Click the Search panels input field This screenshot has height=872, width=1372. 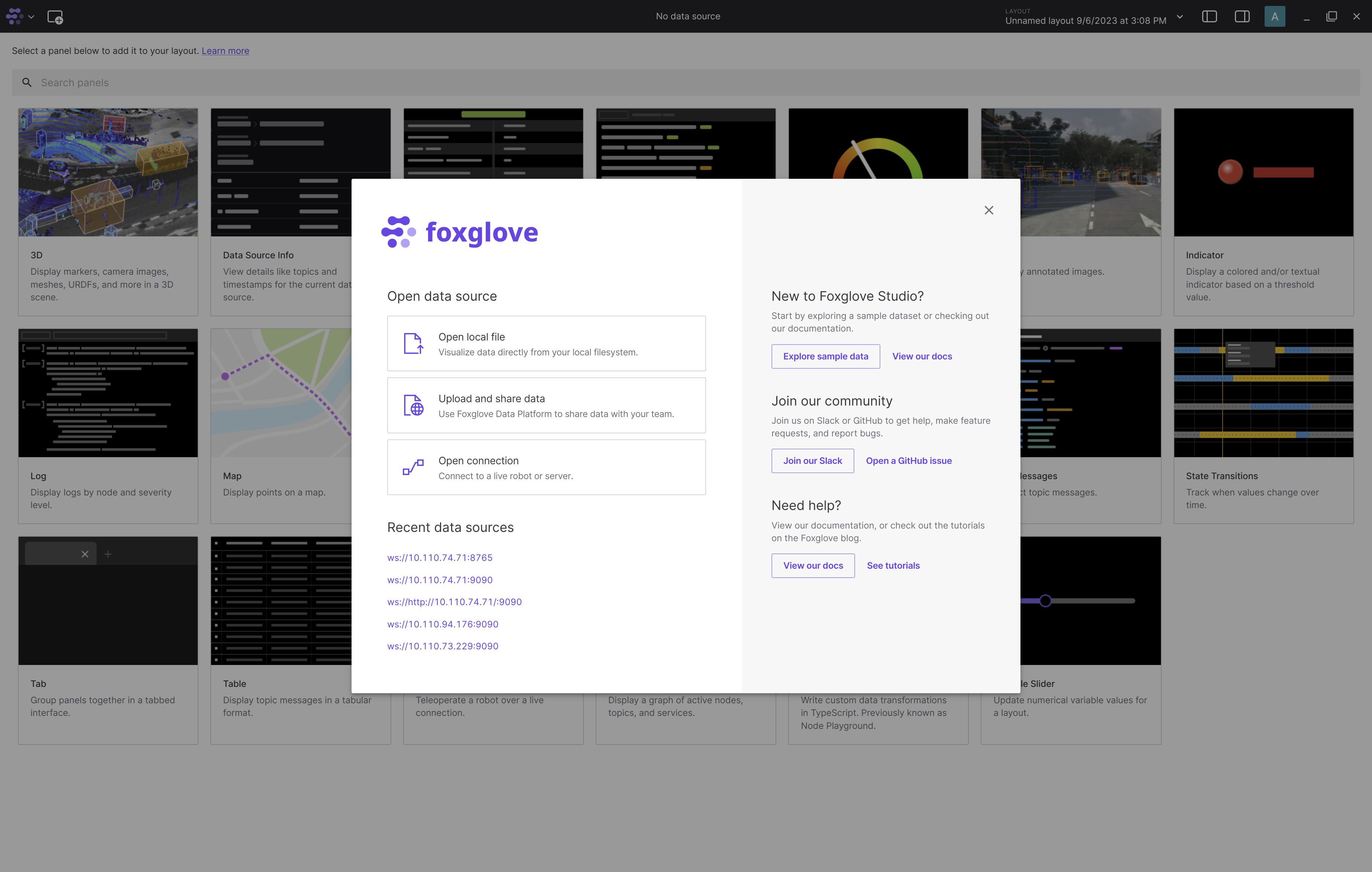(x=684, y=83)
